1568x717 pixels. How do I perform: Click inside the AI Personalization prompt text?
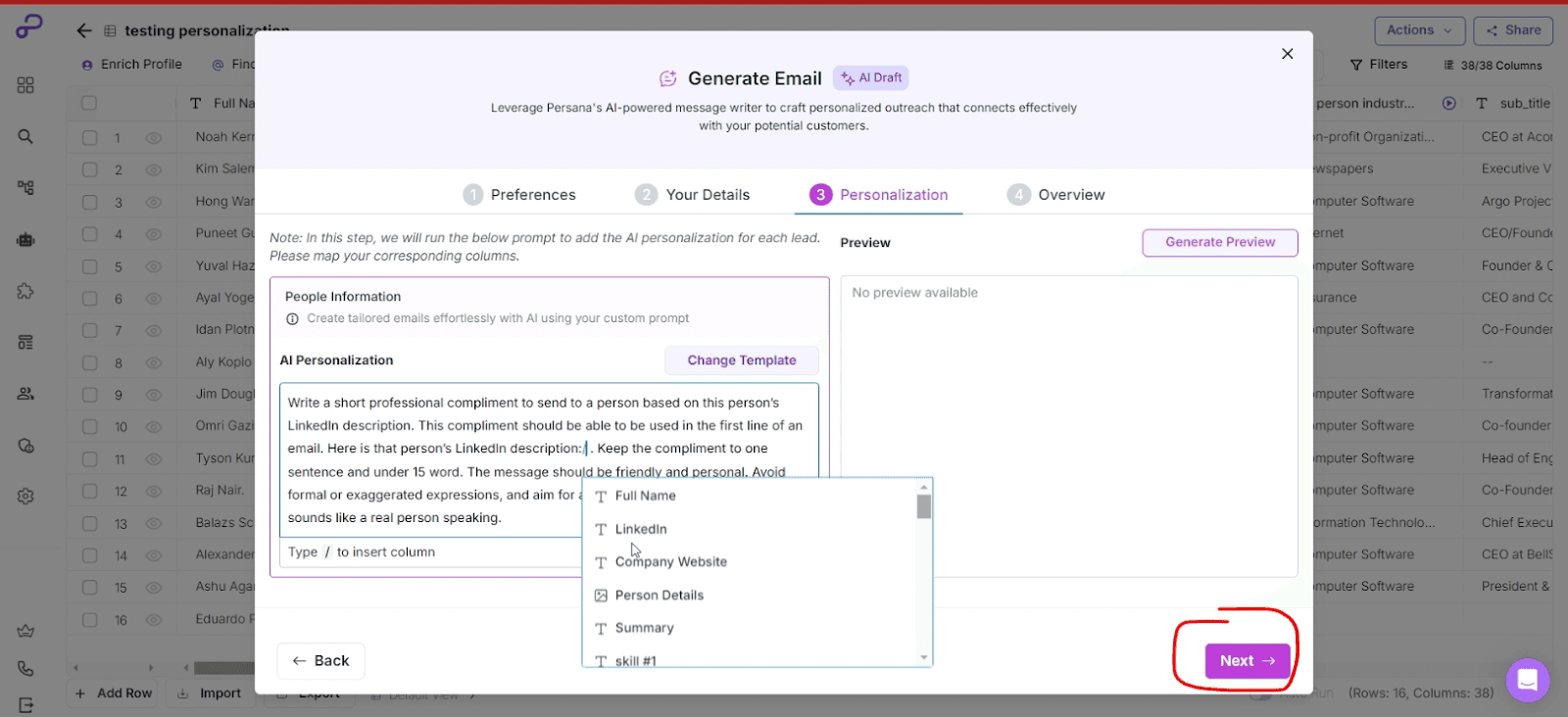(x=549, y=460)
